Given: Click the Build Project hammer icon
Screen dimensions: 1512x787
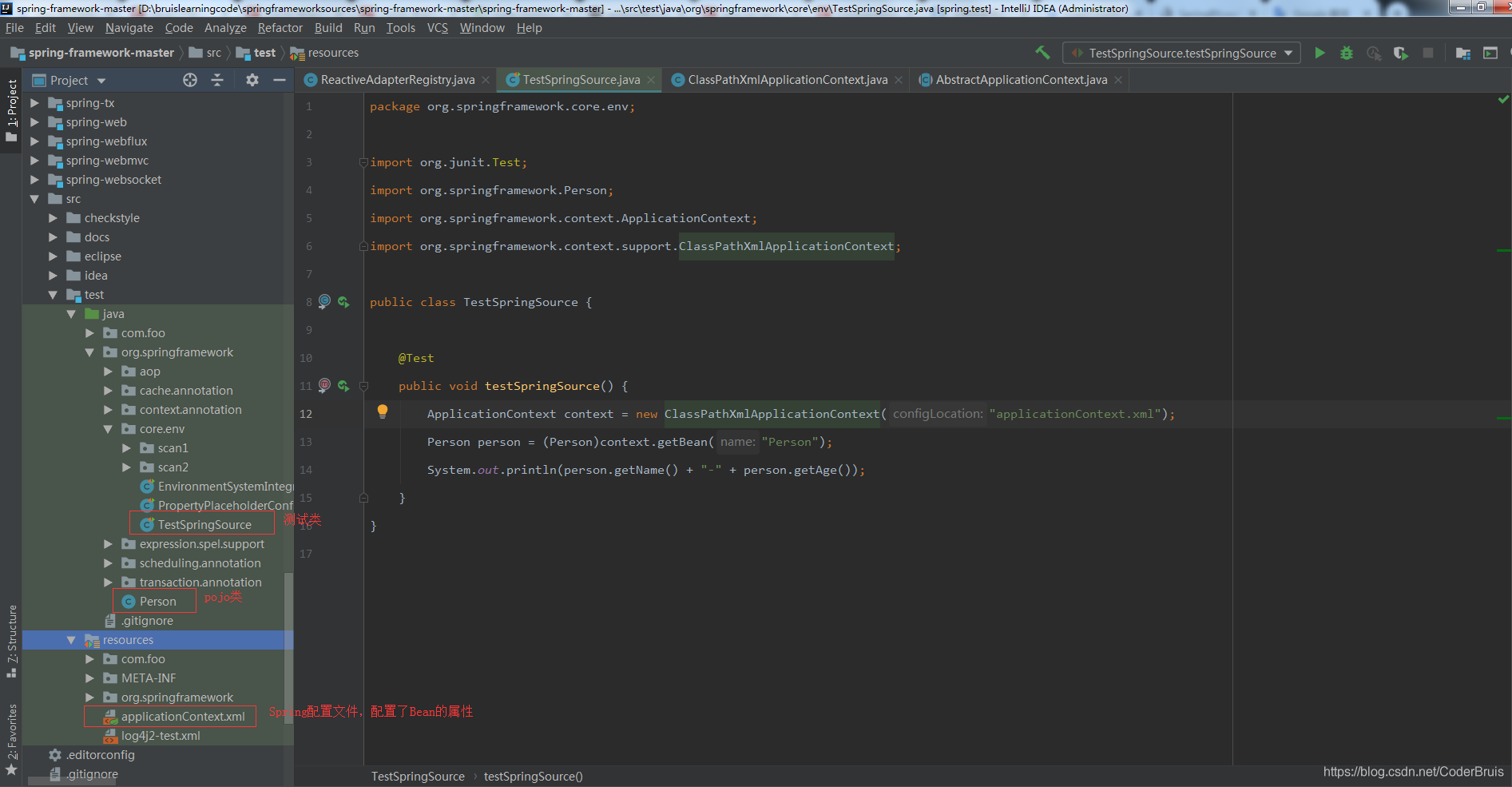Looking at the screenshot, I should pos(1042,53).
